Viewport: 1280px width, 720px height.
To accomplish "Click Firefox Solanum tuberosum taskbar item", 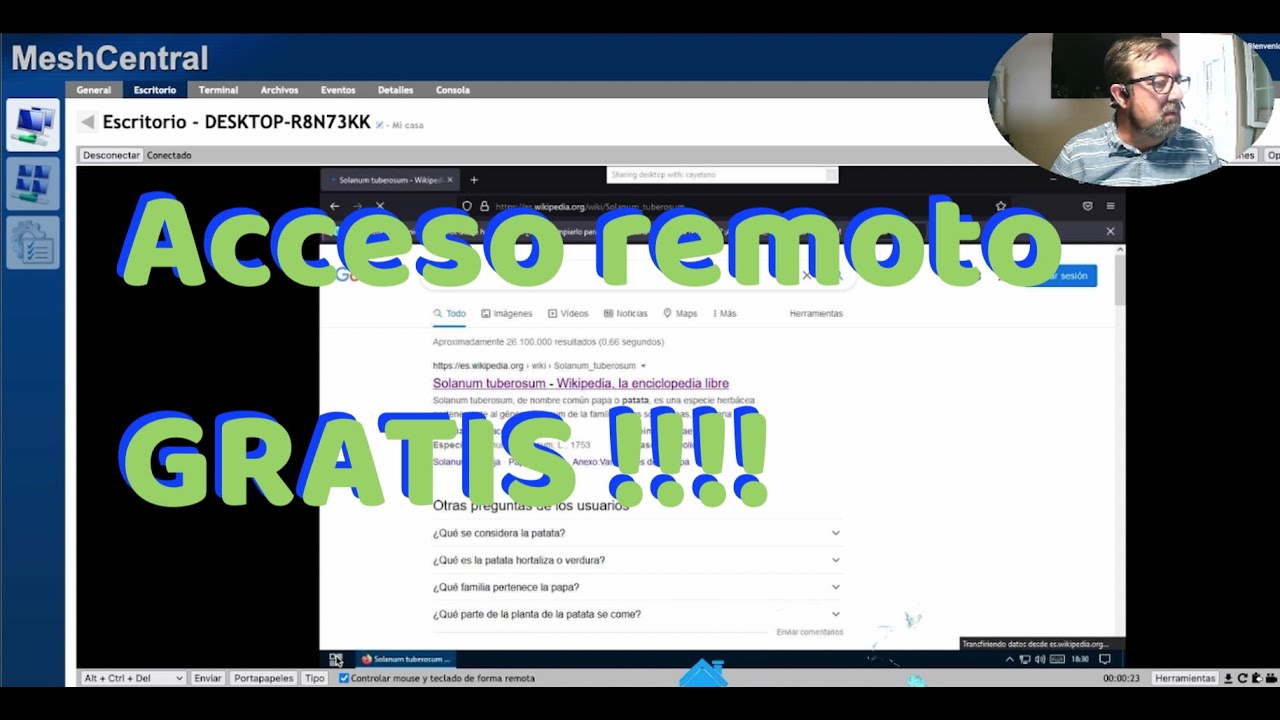I will click(406, 659).
